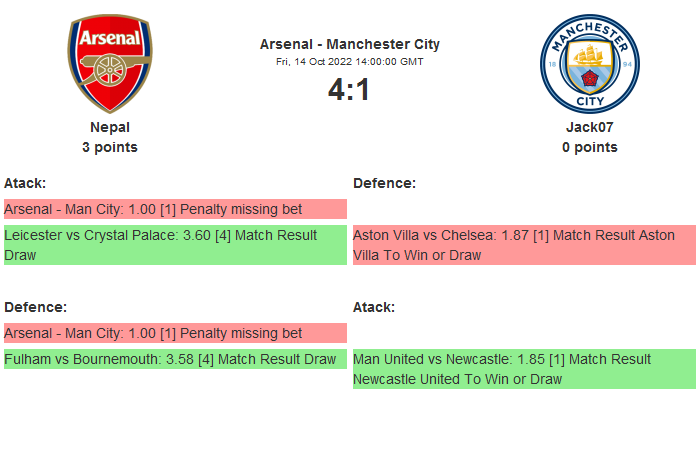Screen dimensions: 700x460
Task: Click the Arsenal club crest
Action: coord(110,64)
